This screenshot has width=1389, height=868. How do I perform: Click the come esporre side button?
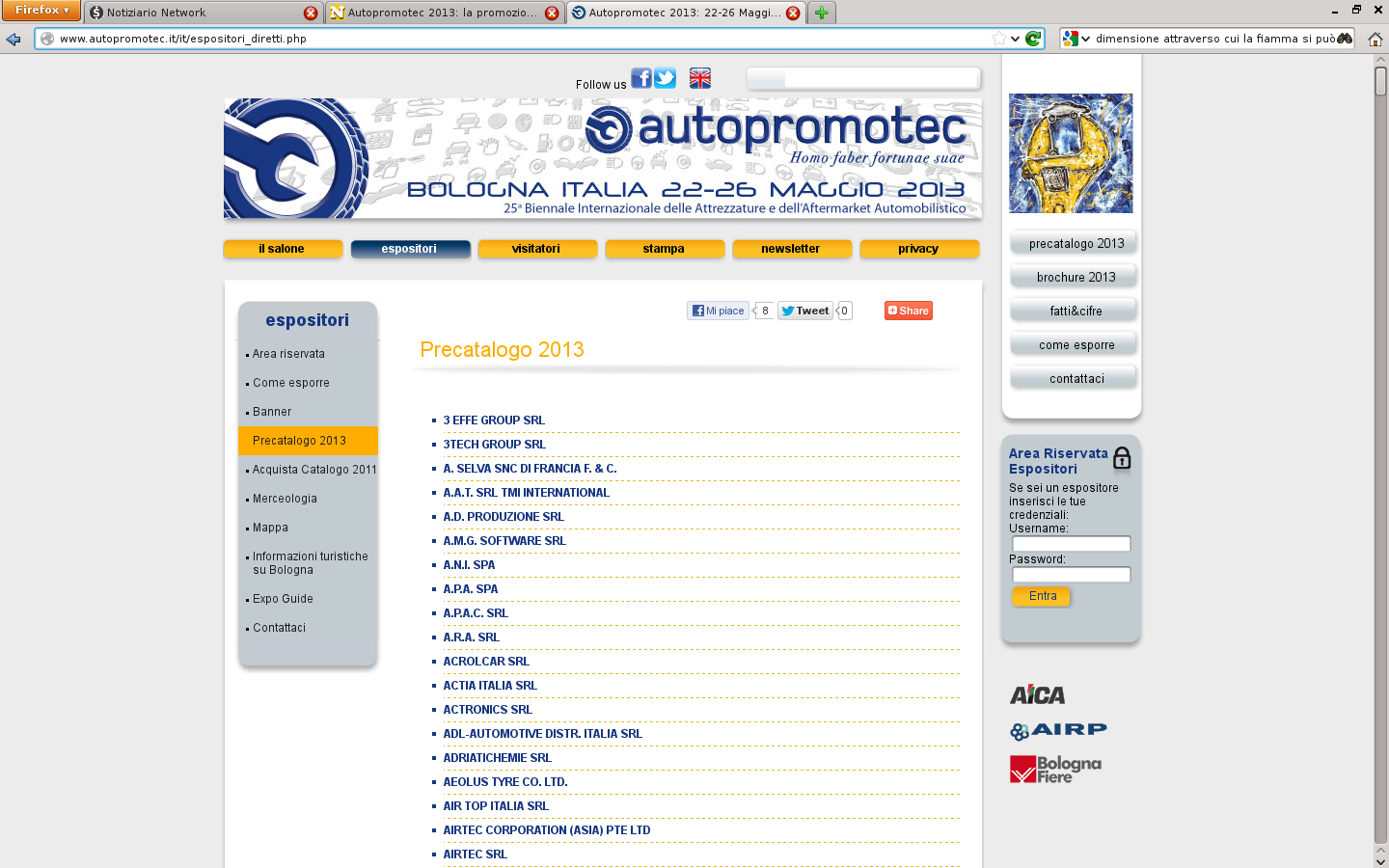1074,344
